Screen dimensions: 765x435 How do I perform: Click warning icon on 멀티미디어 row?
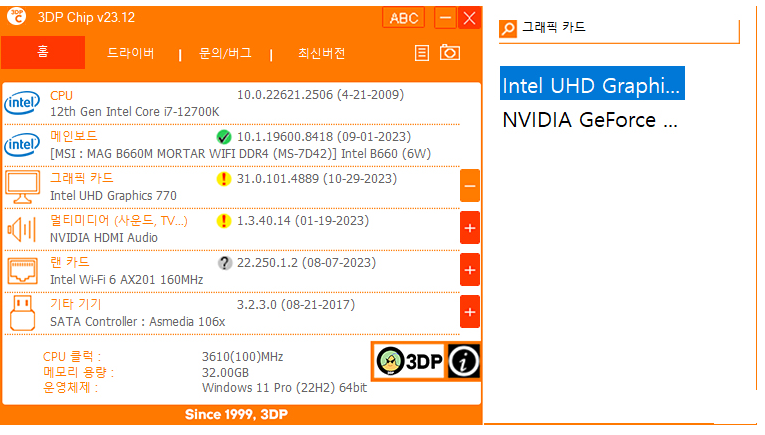pos(224,221)
